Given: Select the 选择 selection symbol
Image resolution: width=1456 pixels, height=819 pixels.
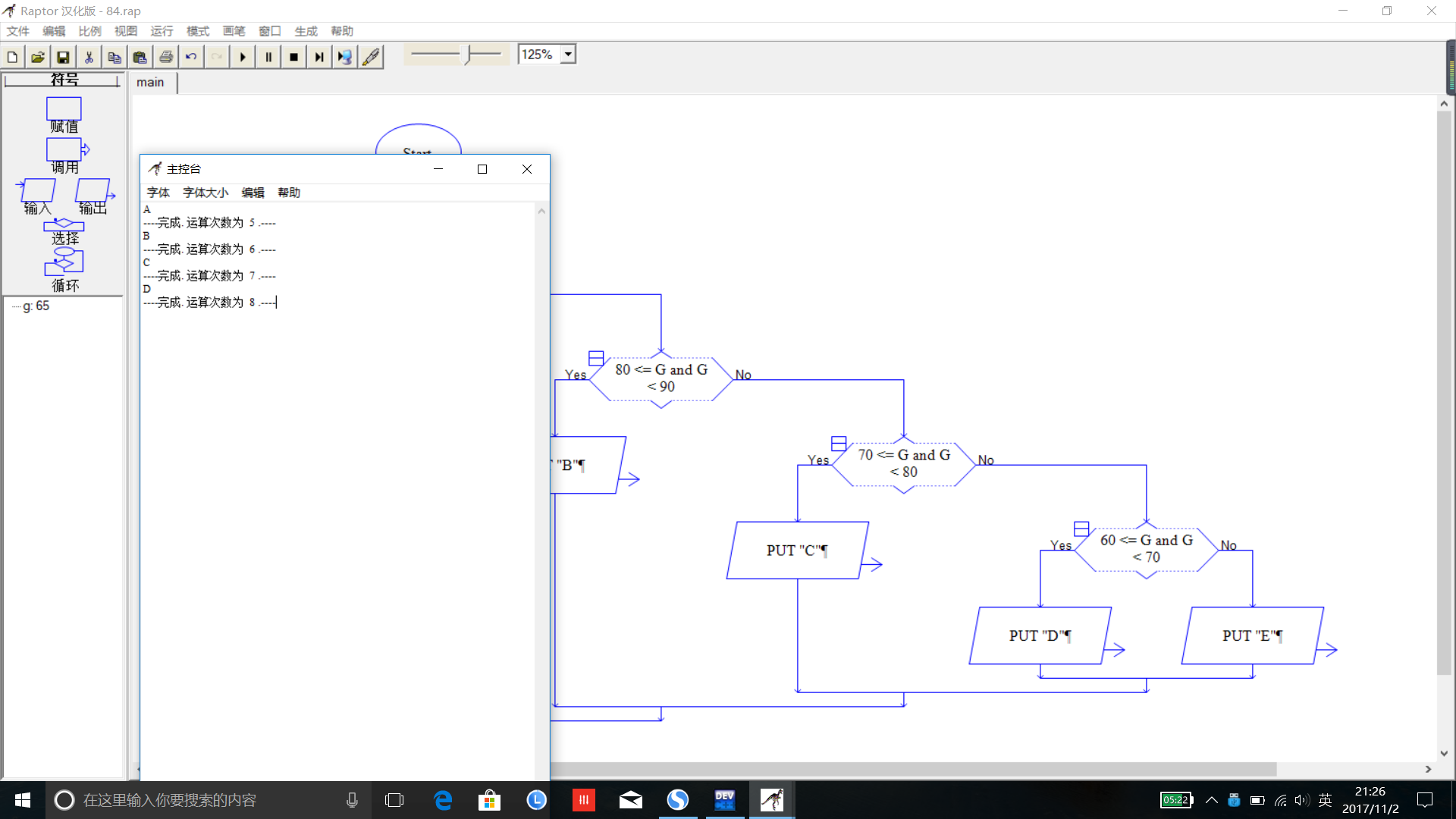Looking at the screenshot, I should pos(64,225).
